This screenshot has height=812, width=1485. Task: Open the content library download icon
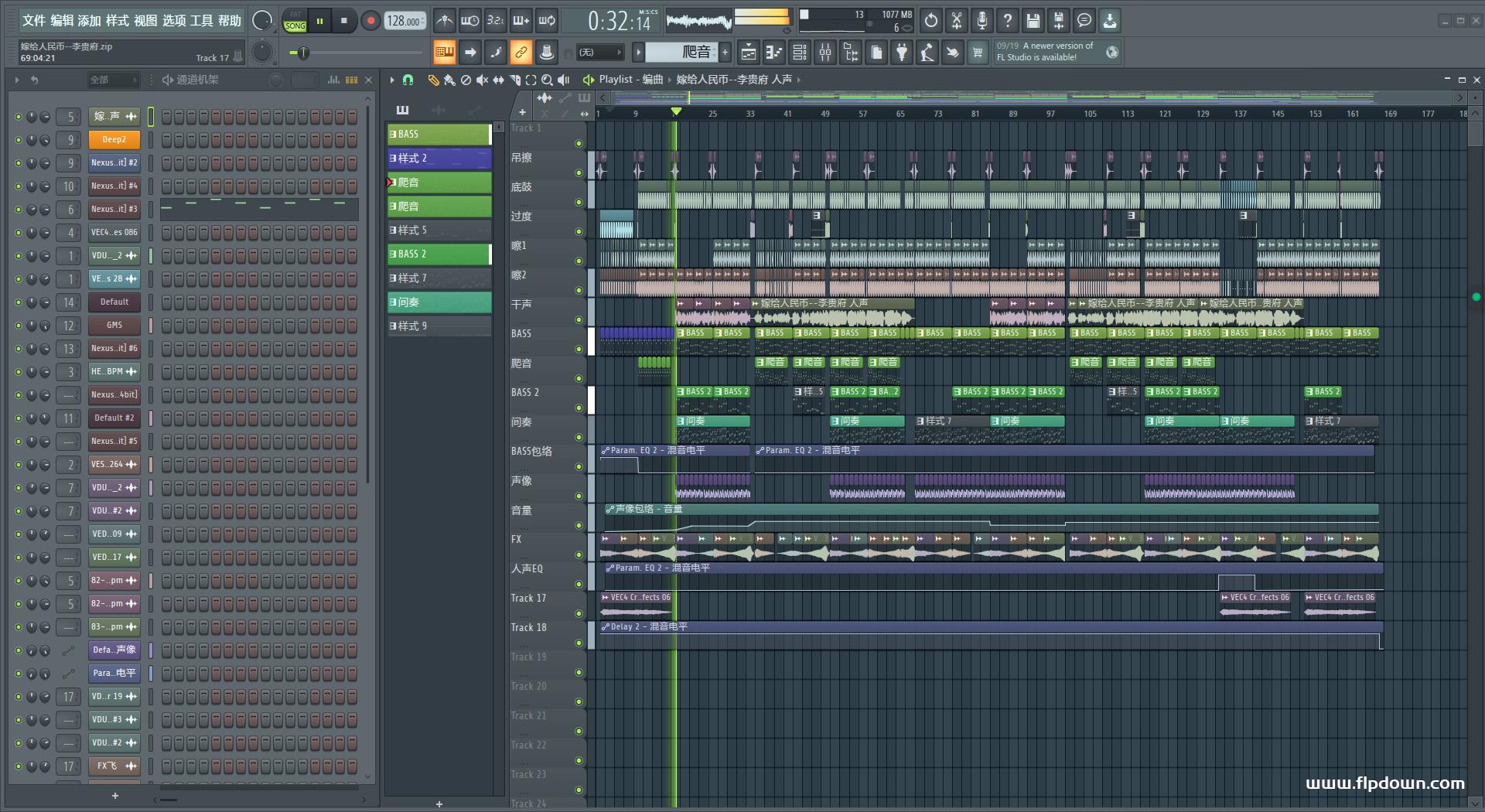click(1110, 21)
